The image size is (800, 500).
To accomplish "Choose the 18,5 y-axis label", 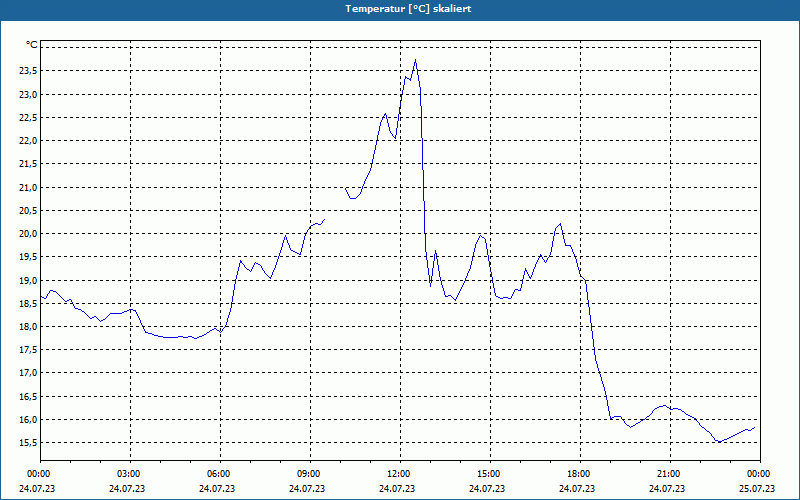I will pos(28,303).
